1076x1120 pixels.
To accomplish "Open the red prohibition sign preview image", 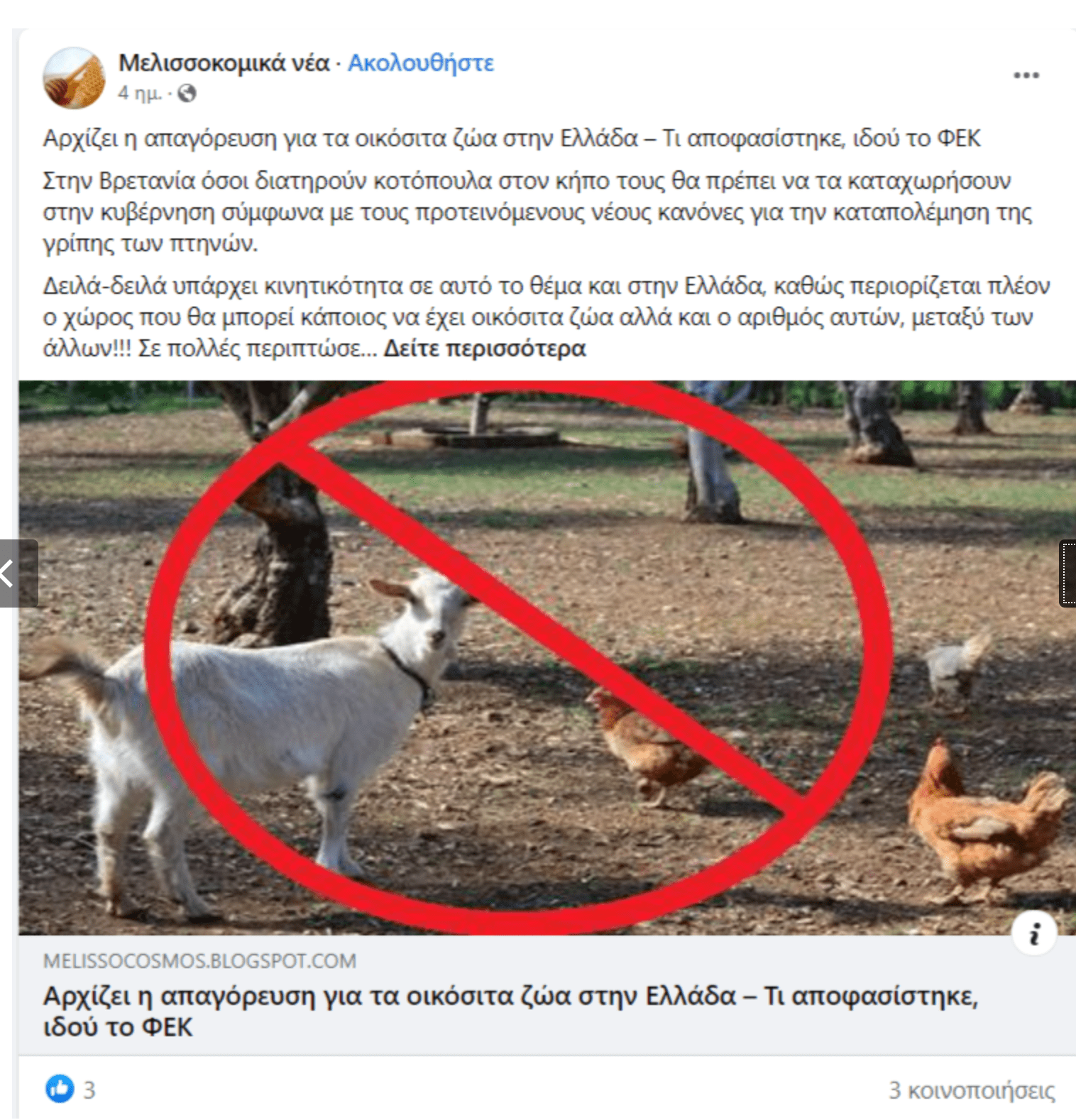I will click(547, 657).
